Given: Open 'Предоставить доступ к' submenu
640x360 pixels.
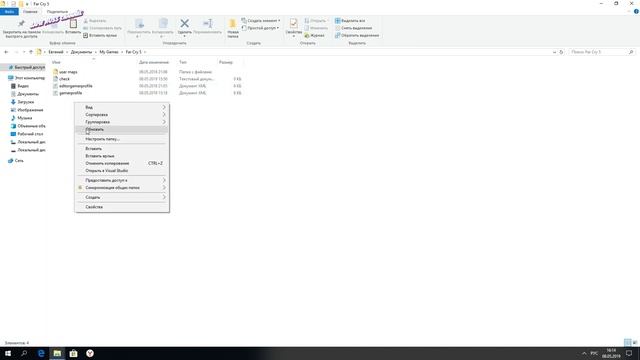Looking at the screenshot, I should pyautogui.click(x=122, y=180).
